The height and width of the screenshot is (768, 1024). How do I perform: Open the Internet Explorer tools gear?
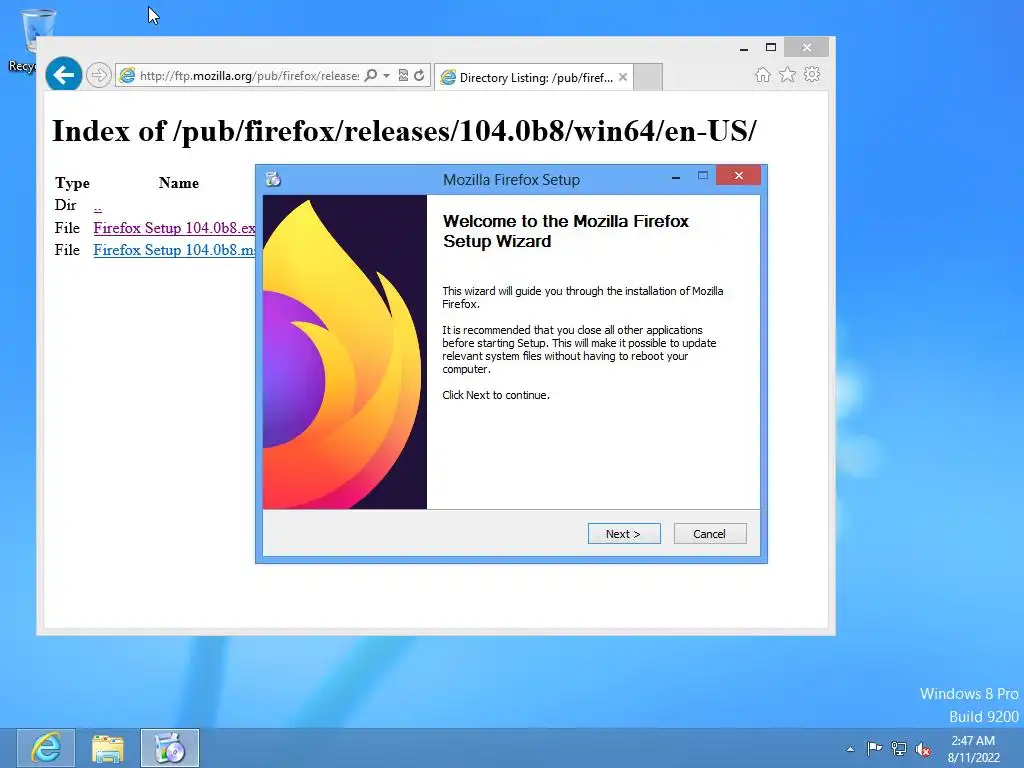click(812, 74)
